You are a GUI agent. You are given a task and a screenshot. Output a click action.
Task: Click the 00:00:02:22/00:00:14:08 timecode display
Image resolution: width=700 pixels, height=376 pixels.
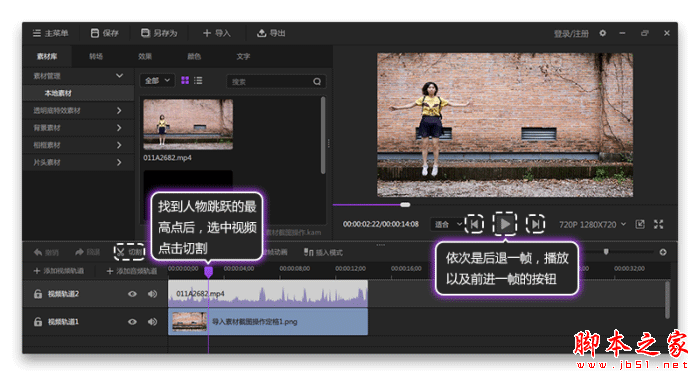(381, 224)
